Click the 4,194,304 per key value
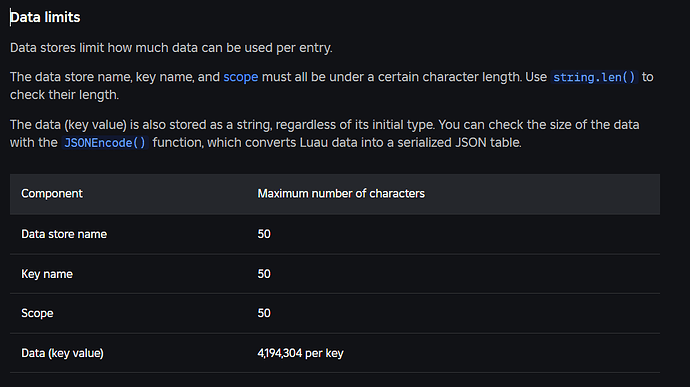 click(x=301, y=353)
